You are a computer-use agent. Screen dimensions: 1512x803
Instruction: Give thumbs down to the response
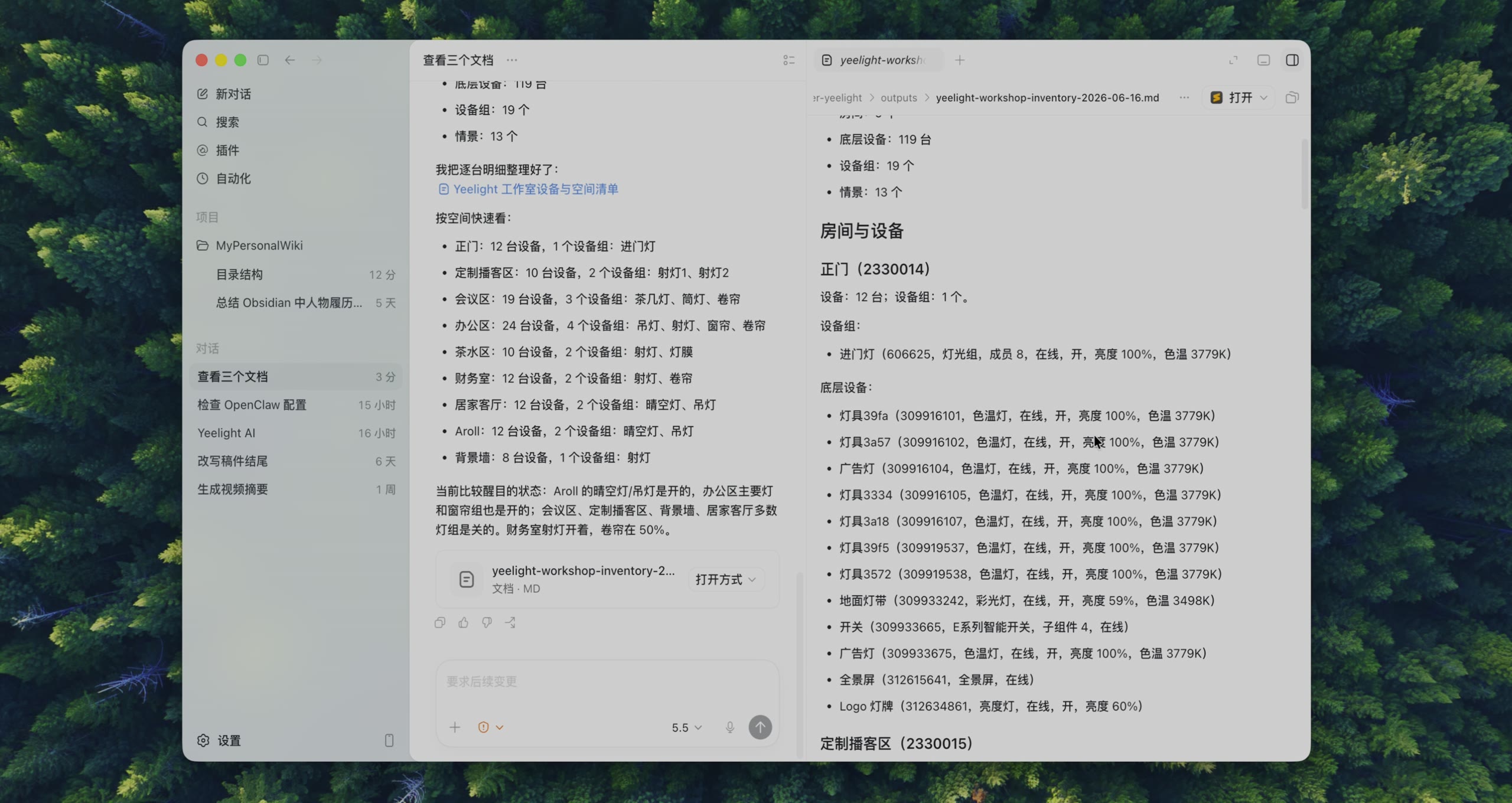tap(487, 622)
